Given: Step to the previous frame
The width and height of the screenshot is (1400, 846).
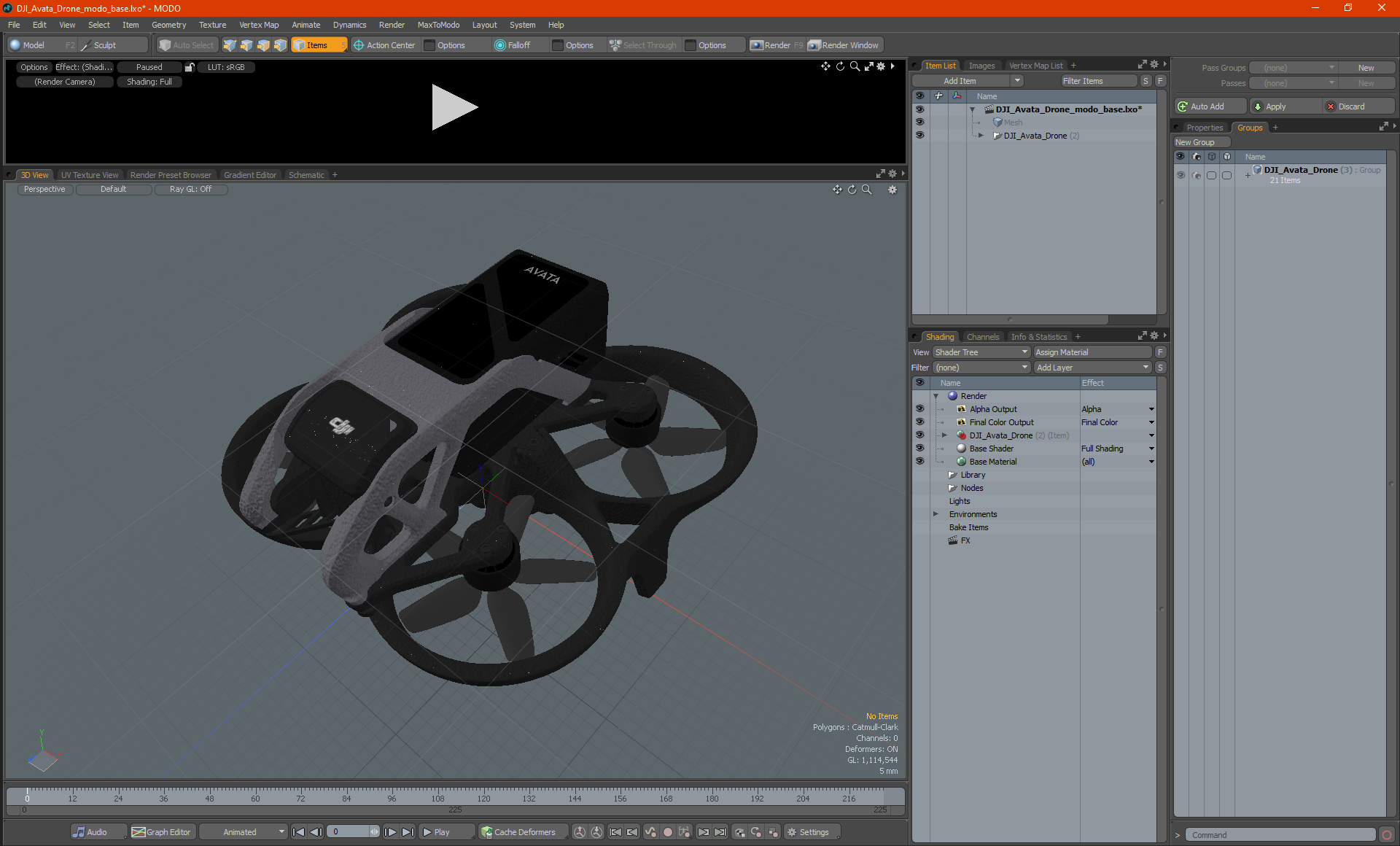Looking at the screenshot, I should click(x=316, y=832).
